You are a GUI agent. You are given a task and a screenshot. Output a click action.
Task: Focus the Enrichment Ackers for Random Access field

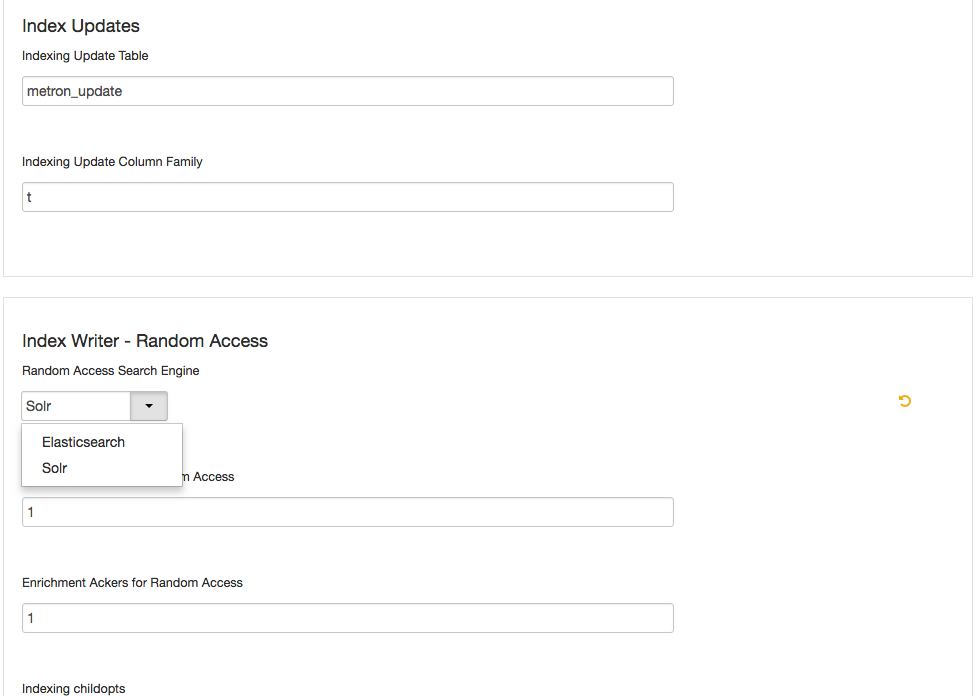point(348,618)
